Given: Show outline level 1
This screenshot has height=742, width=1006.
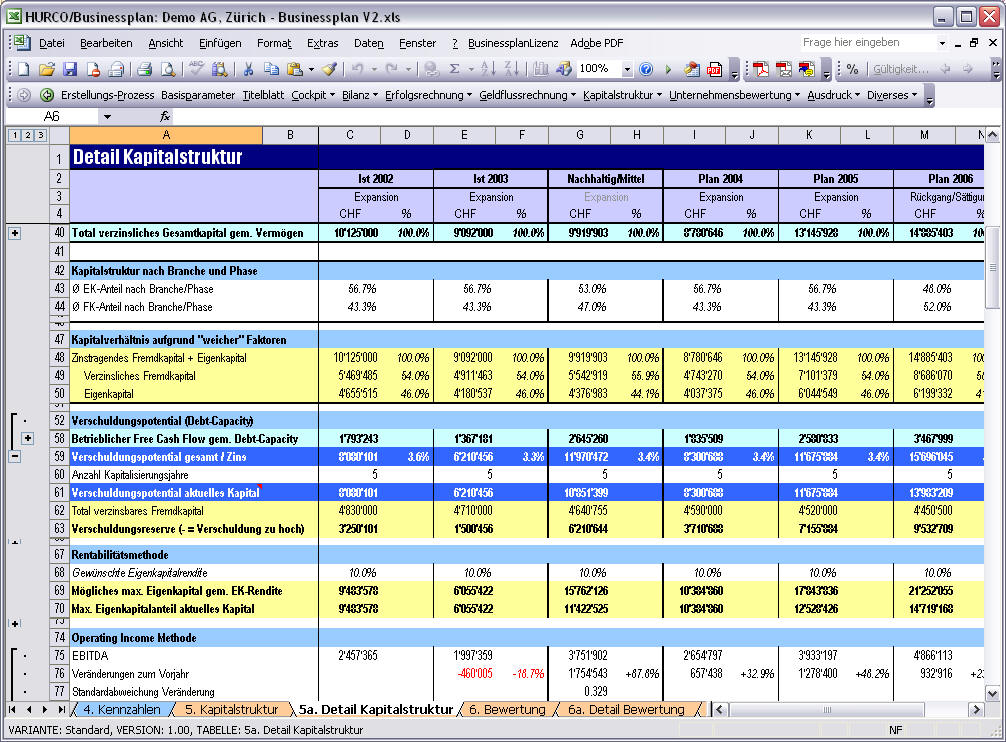Looking at the screenshot, I should click(x=15, y=135).
